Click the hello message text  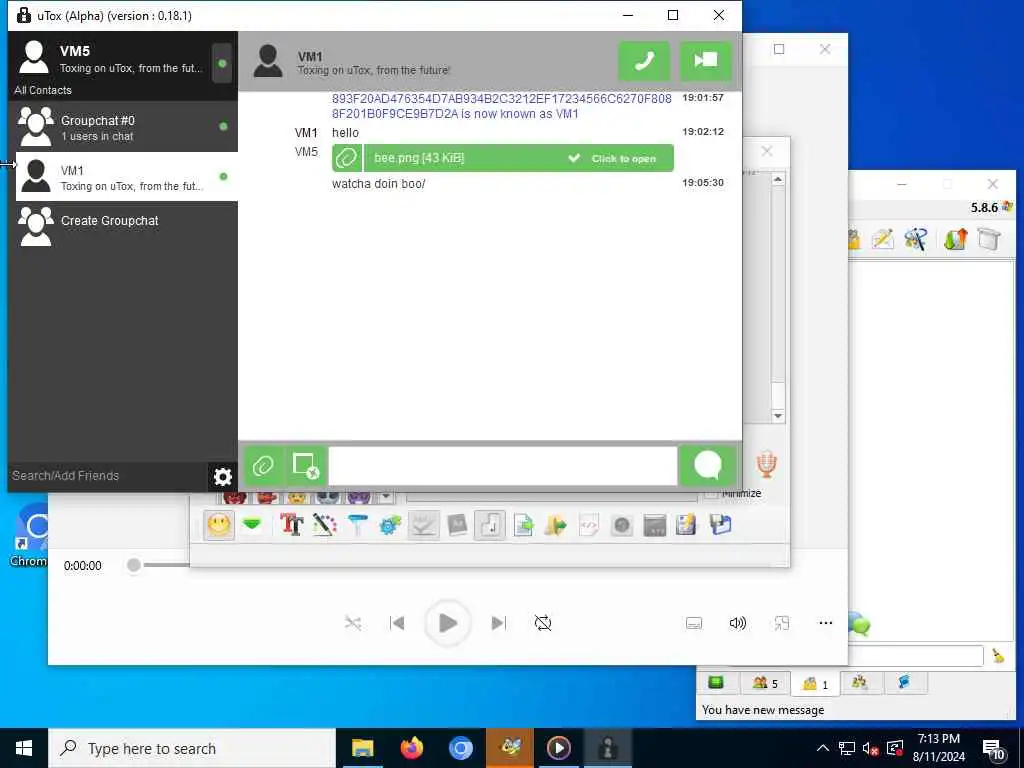click(345, 133)
